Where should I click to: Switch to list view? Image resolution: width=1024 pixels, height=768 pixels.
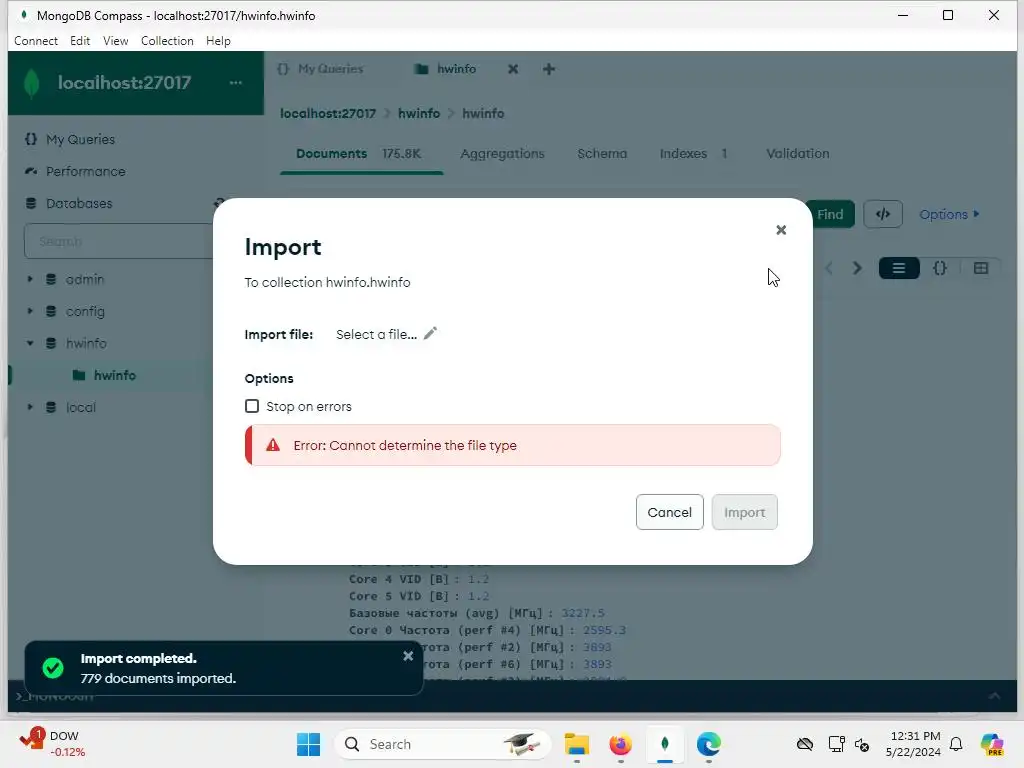point(899,268)
